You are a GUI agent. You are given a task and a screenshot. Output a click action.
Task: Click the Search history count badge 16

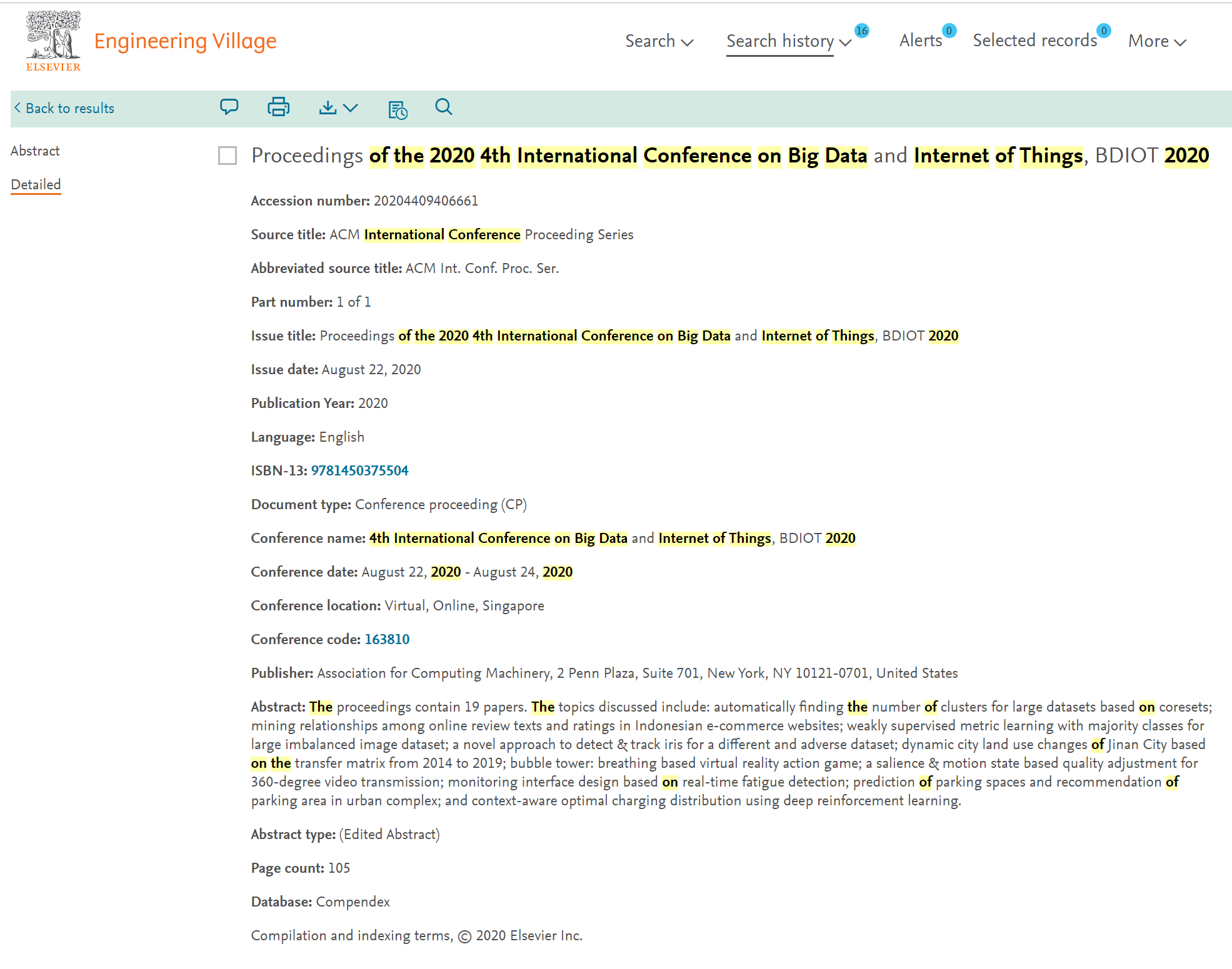coord(862,31)
